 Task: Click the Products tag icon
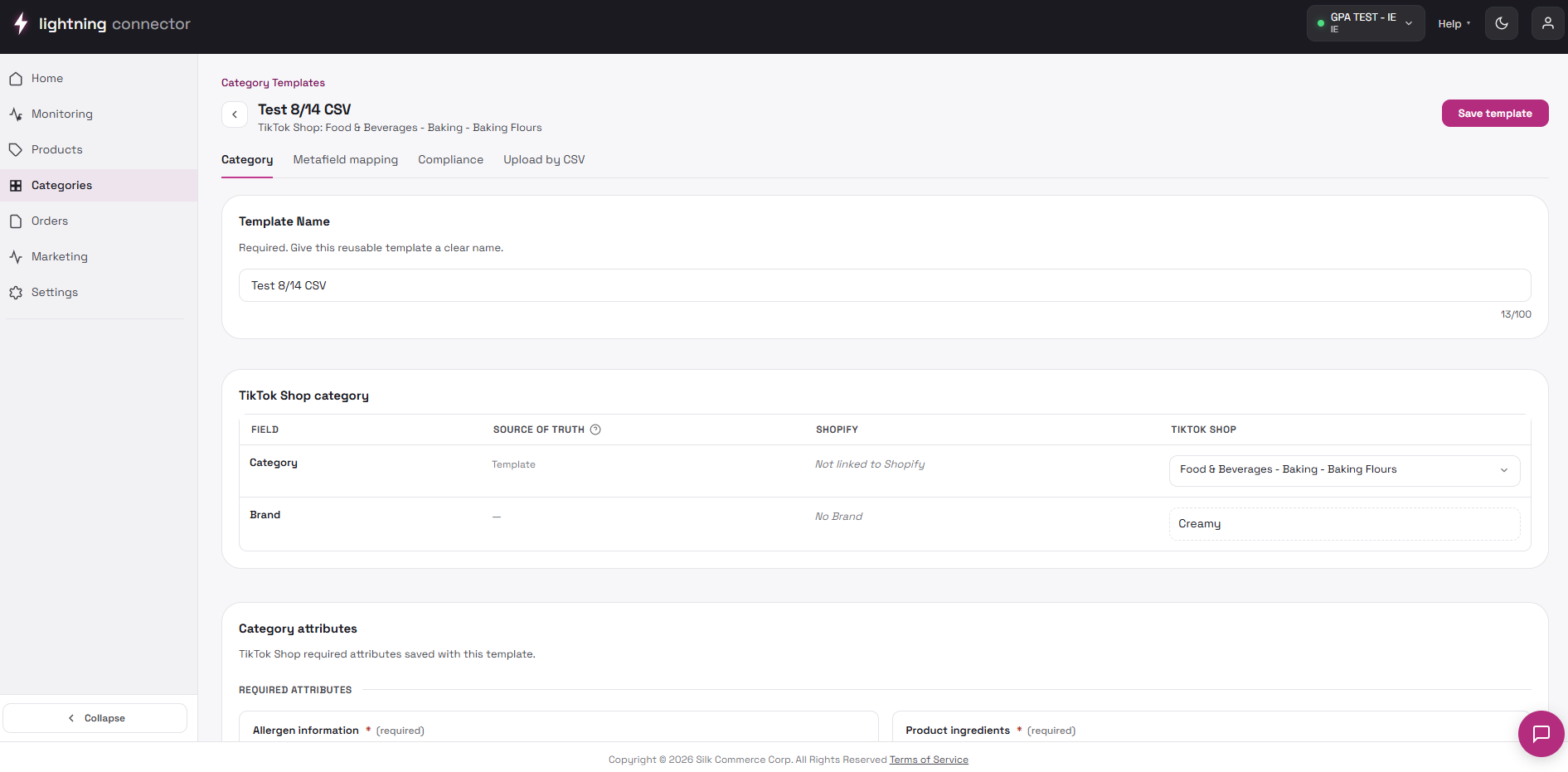point(16,150)
